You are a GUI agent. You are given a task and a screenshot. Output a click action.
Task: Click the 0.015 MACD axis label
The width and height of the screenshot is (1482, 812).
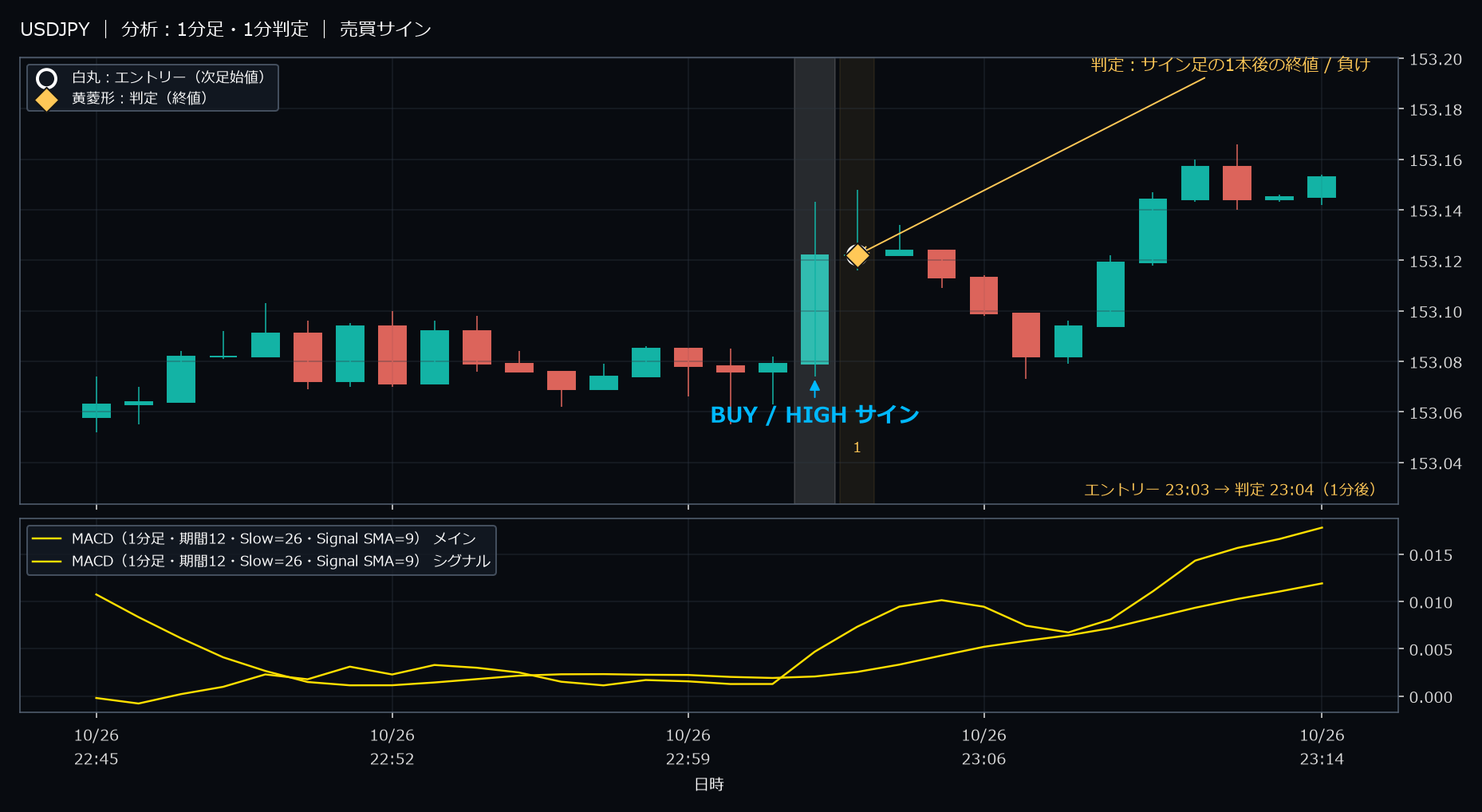coord(1431,556)
